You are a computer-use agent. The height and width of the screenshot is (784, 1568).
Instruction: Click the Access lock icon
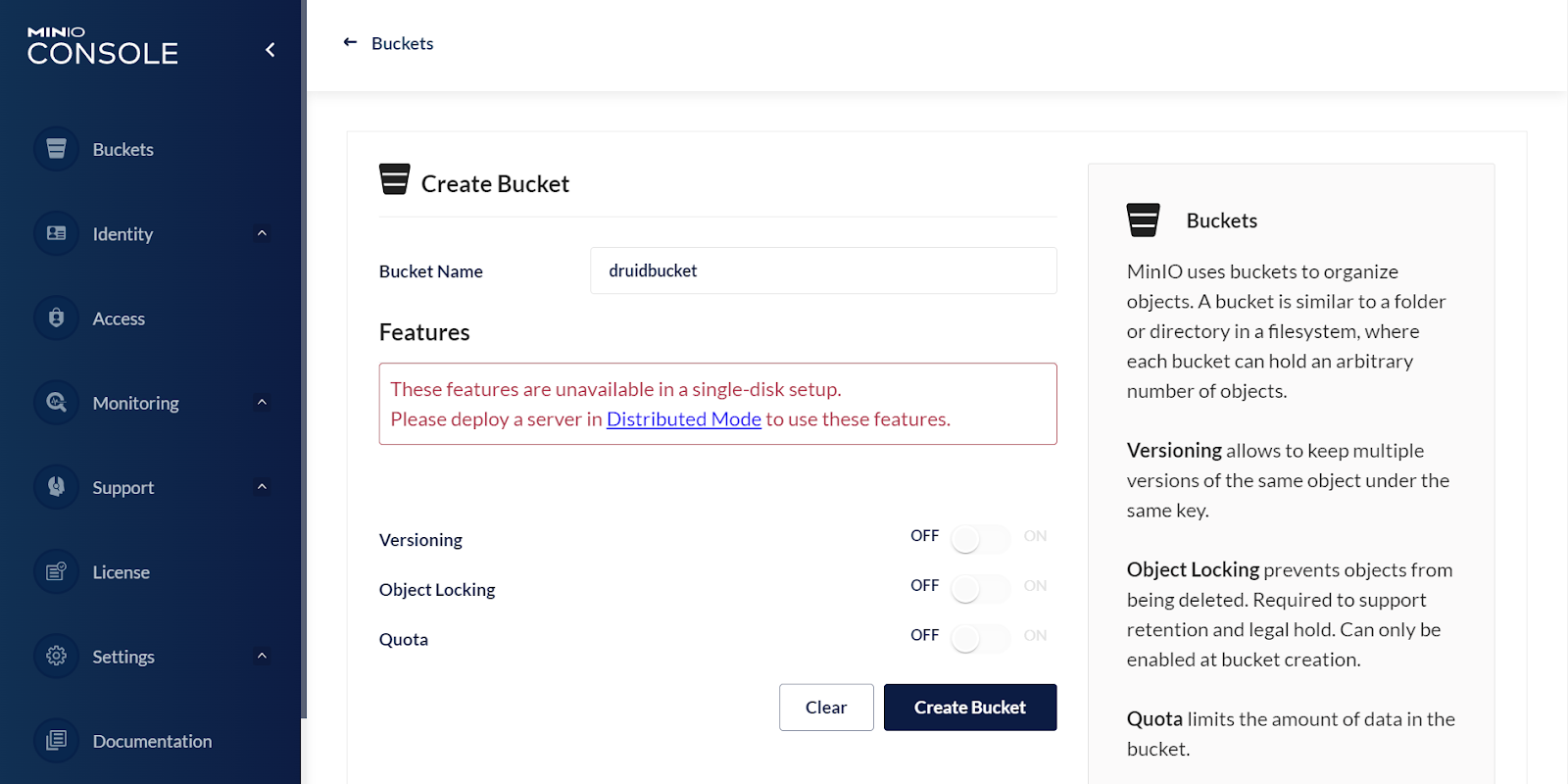57,318
